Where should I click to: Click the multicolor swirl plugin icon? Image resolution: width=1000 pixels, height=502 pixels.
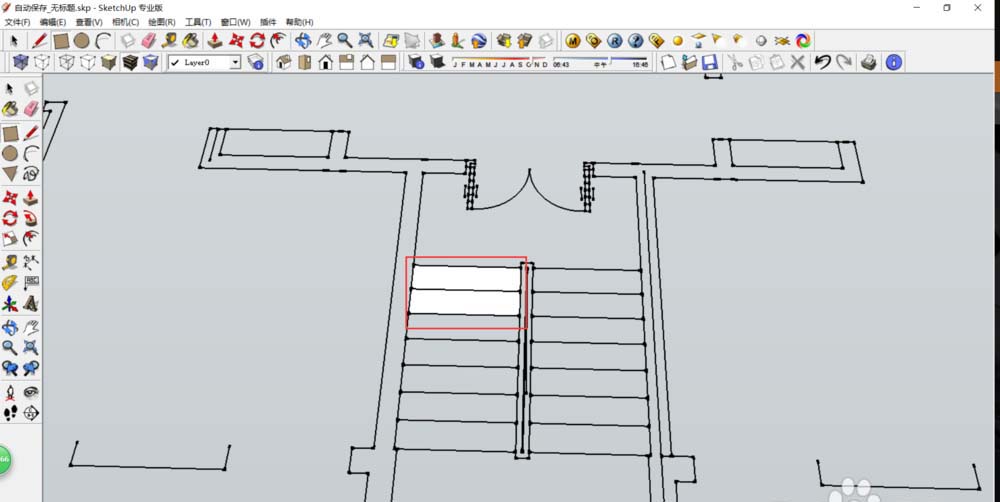[803, 41]
